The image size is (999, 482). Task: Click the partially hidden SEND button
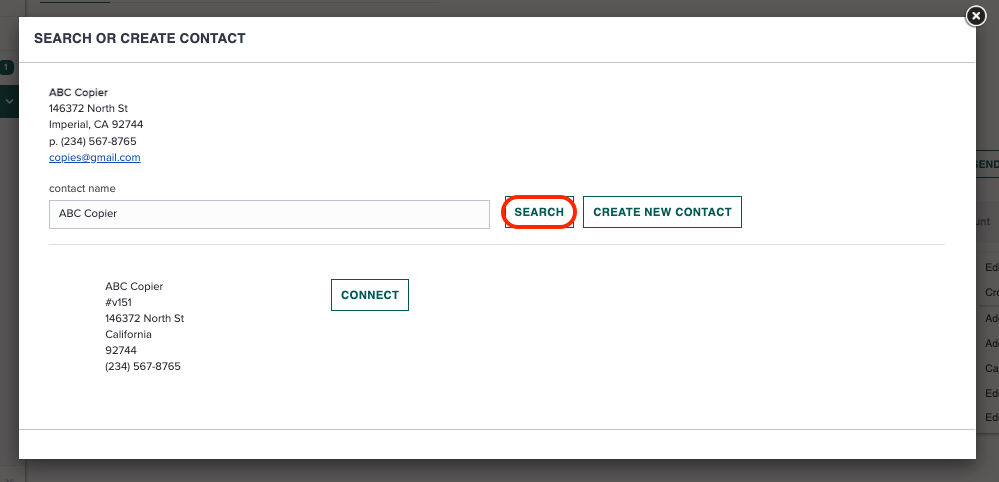click(986, 165)
